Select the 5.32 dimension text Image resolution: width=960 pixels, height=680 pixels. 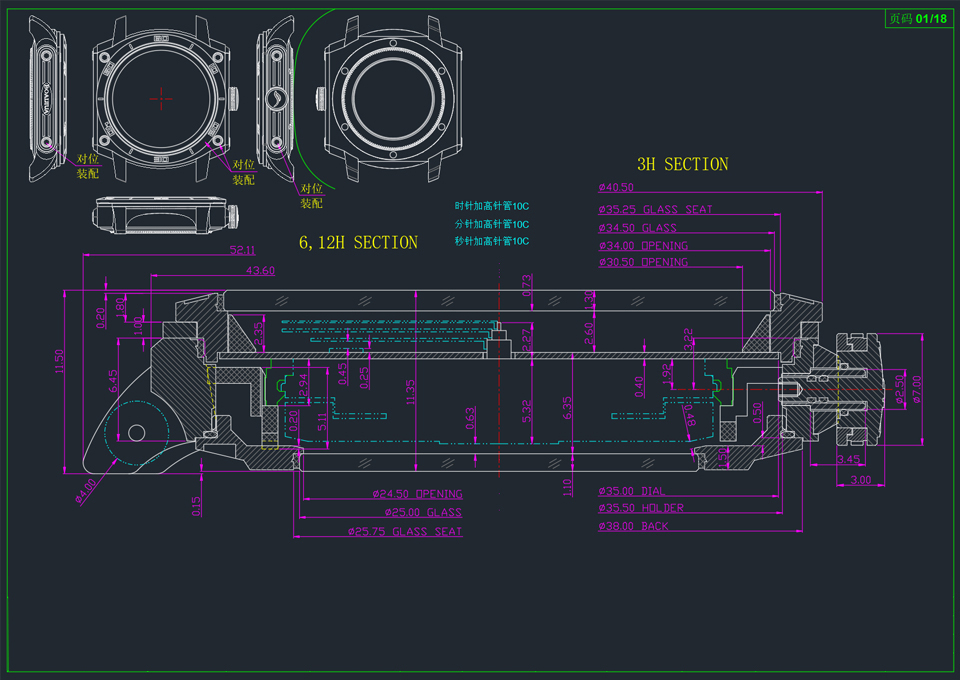click(x=527, y=411)
